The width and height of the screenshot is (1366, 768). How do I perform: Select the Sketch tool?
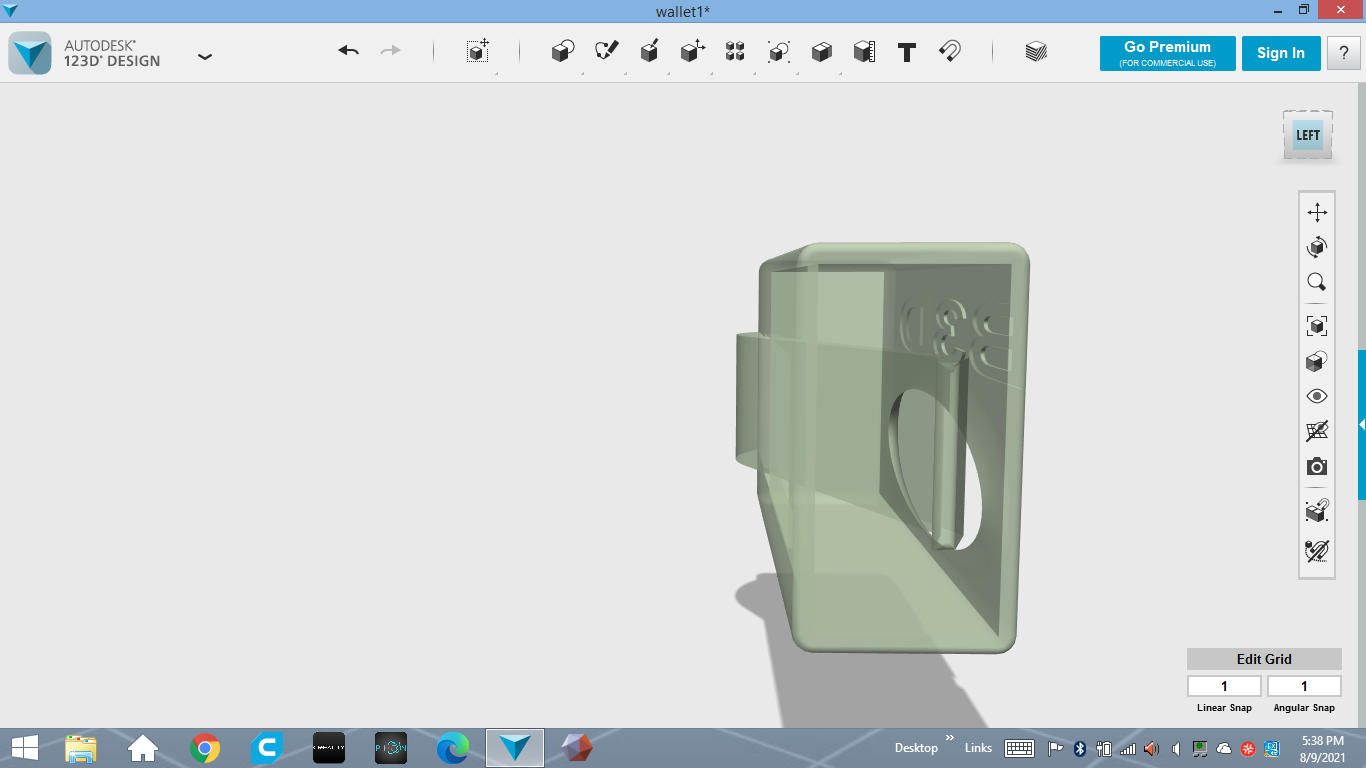coord(606,52)
